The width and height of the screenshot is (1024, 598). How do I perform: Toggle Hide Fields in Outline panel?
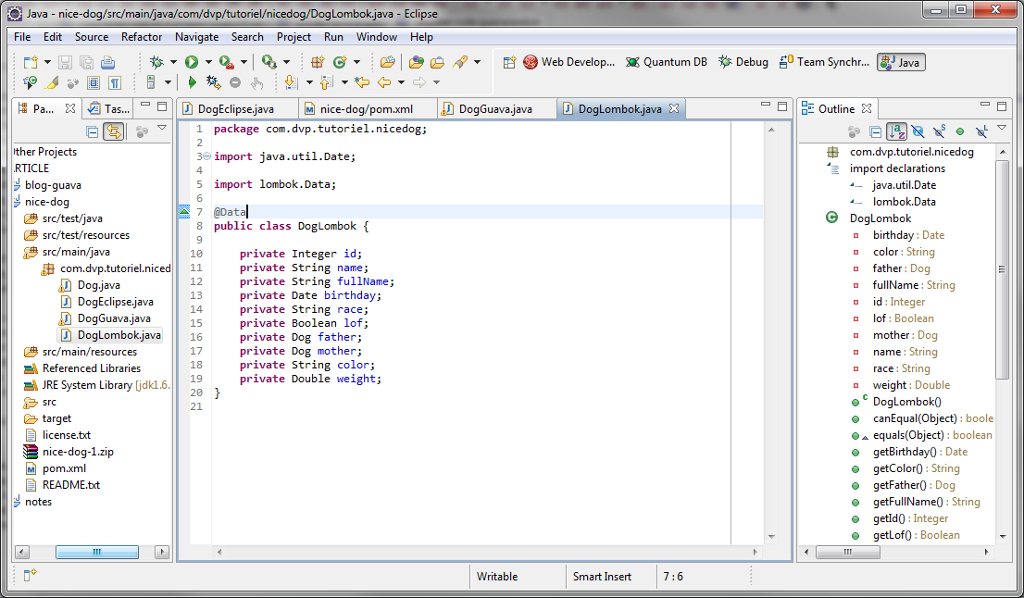918,131
